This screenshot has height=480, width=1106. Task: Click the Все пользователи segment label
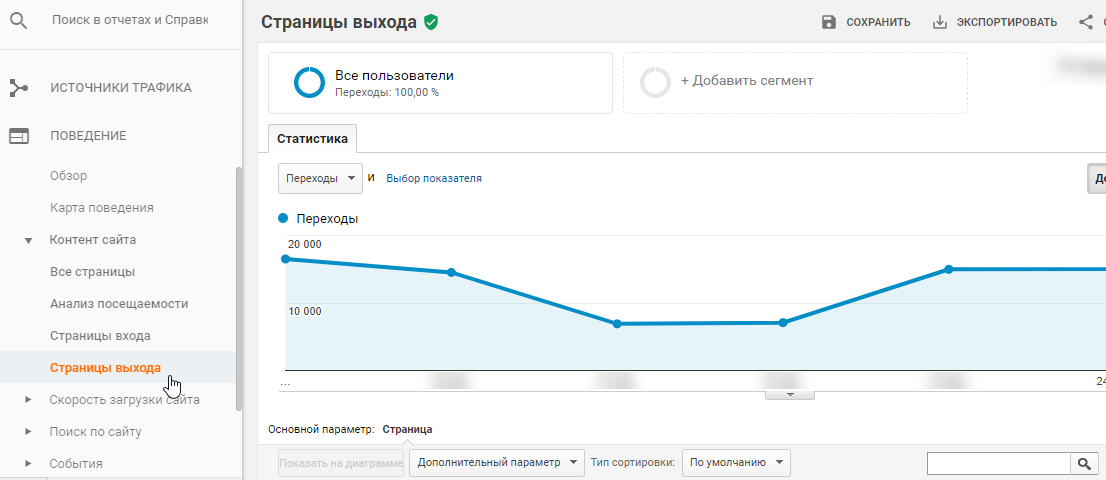394,75
